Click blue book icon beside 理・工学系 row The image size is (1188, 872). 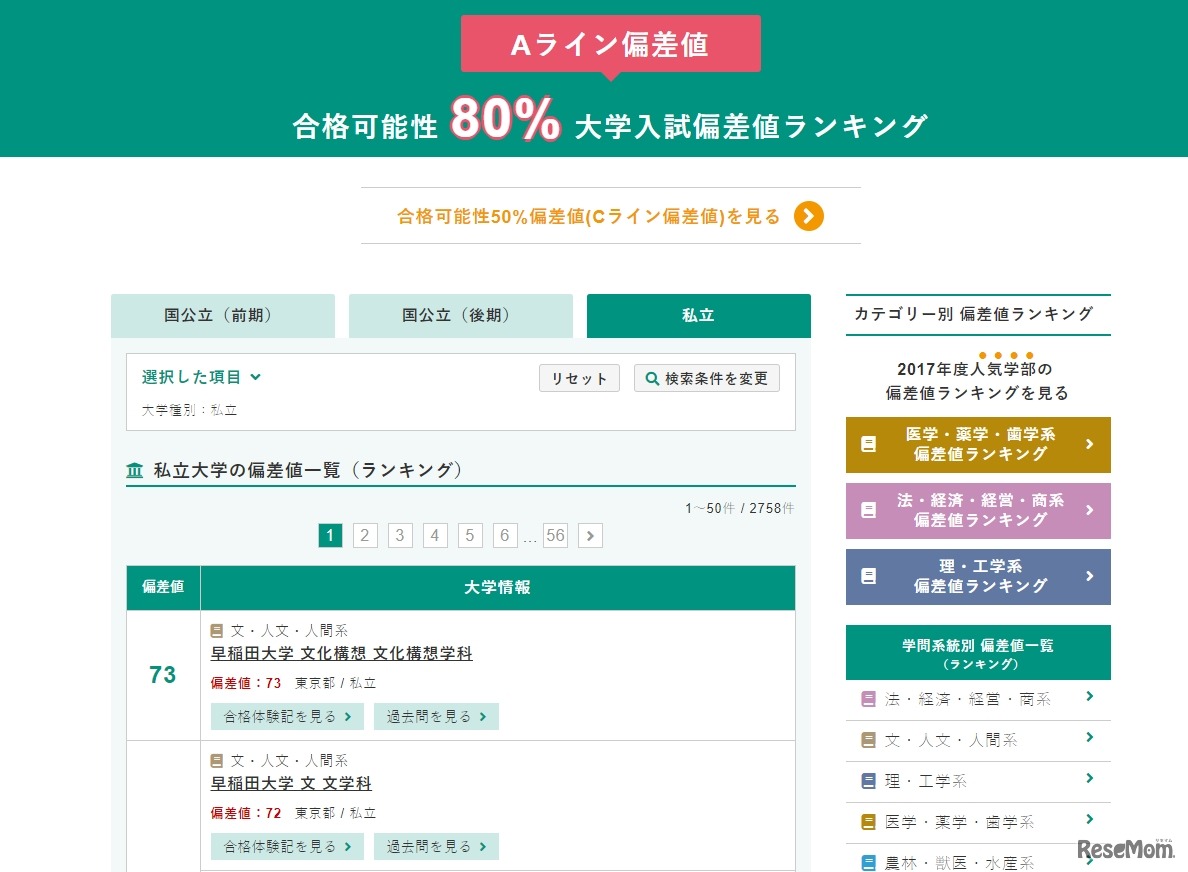[x=869, y=781]
